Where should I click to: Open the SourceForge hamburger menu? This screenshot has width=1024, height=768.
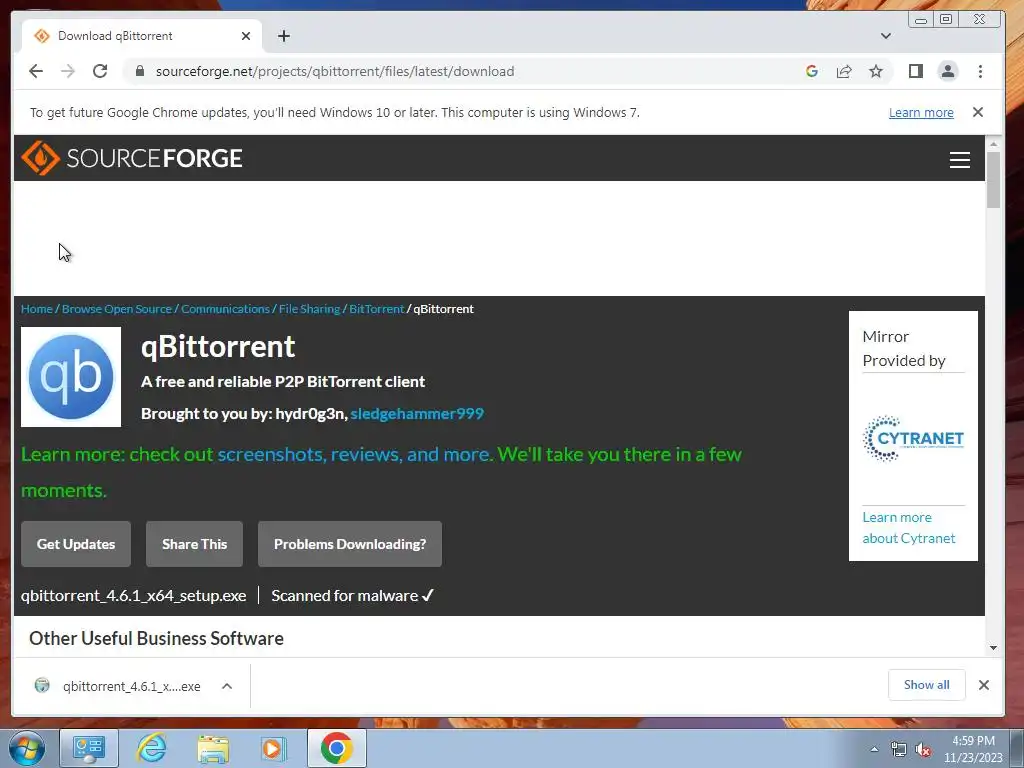pyautogui.click(x=959, y=159)
